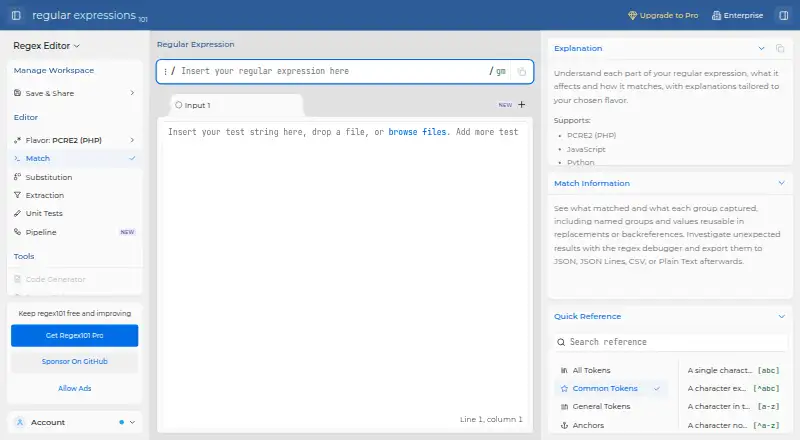This screenshot has width=800, height=440.
Task: Click the Code Generator tool entry
Action: (74, 279)
